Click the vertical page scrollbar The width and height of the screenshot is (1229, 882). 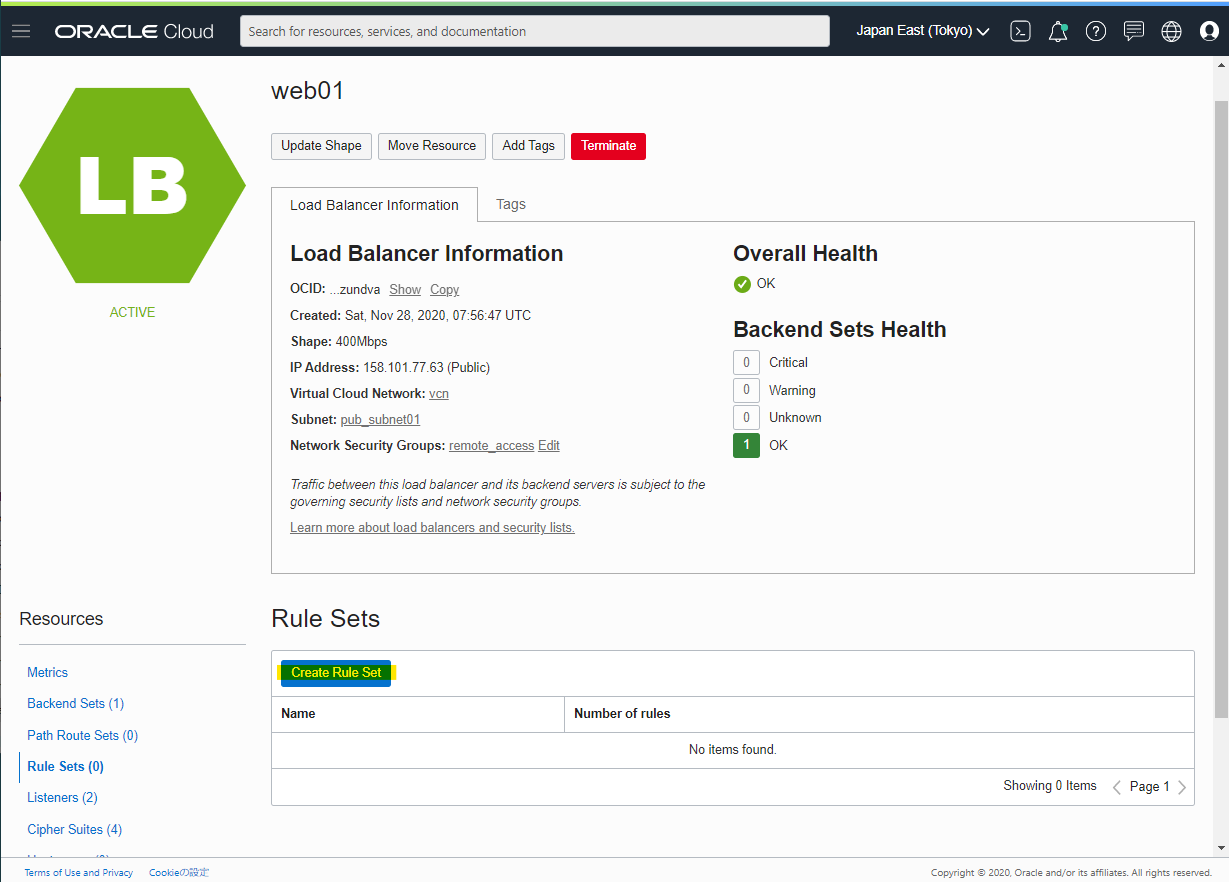pos(1221,408)
